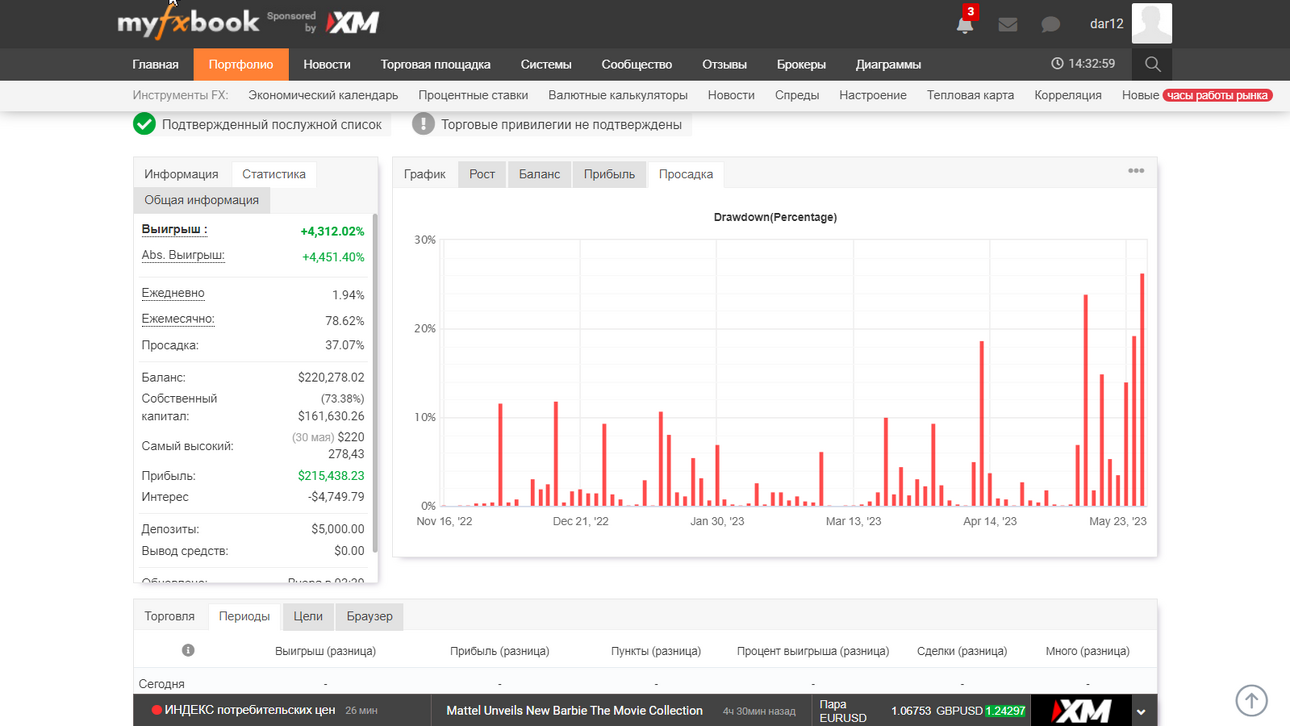Click the Тепловая карта link
The image size is (1290, 726).
click(970, 95)
